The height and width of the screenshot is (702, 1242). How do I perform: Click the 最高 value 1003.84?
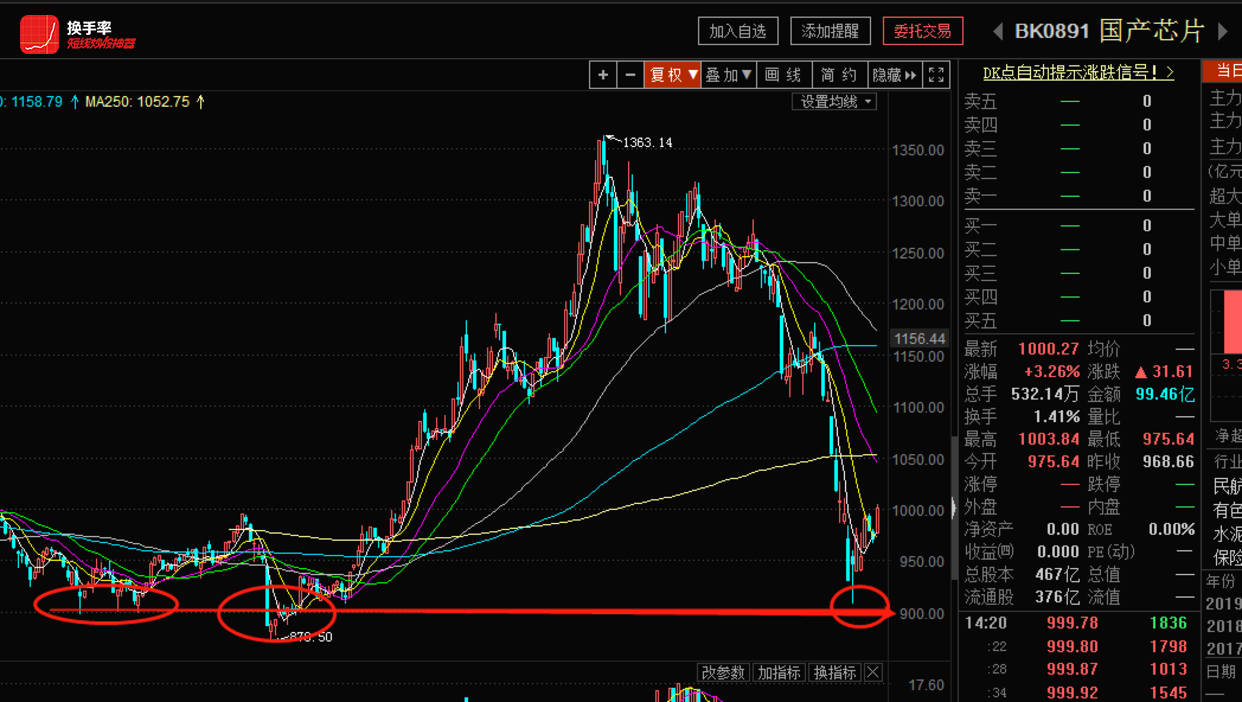click(1049, 439)
